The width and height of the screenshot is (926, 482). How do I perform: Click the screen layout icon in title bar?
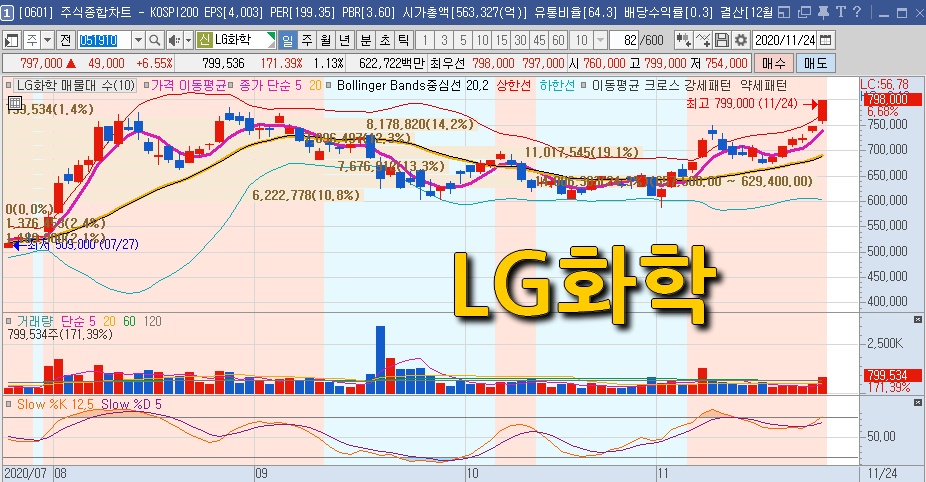click(x=784, y=12)
